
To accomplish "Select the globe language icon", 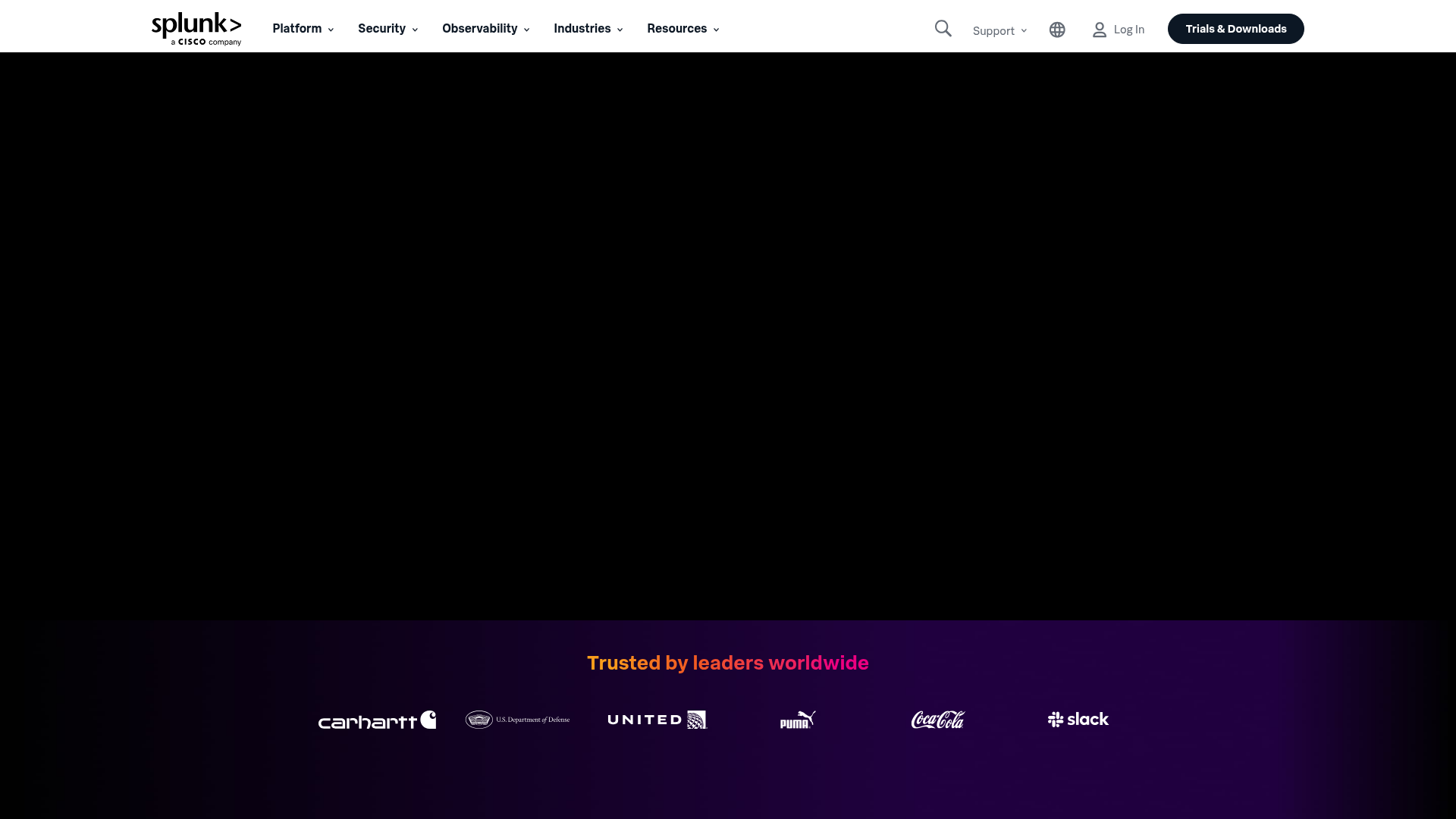I will coord(1056,30).
